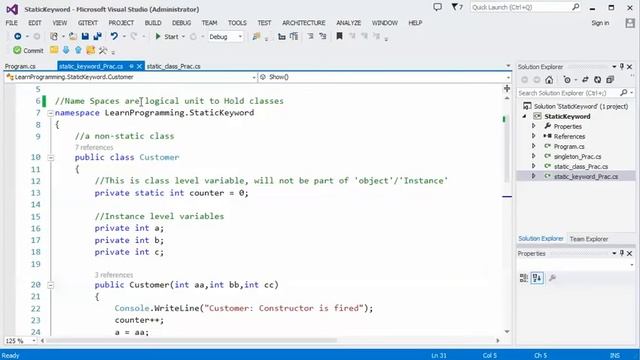Click the blue down-arrow Pull icon
Screen dimensions: 640x360
tap(66, 50)
